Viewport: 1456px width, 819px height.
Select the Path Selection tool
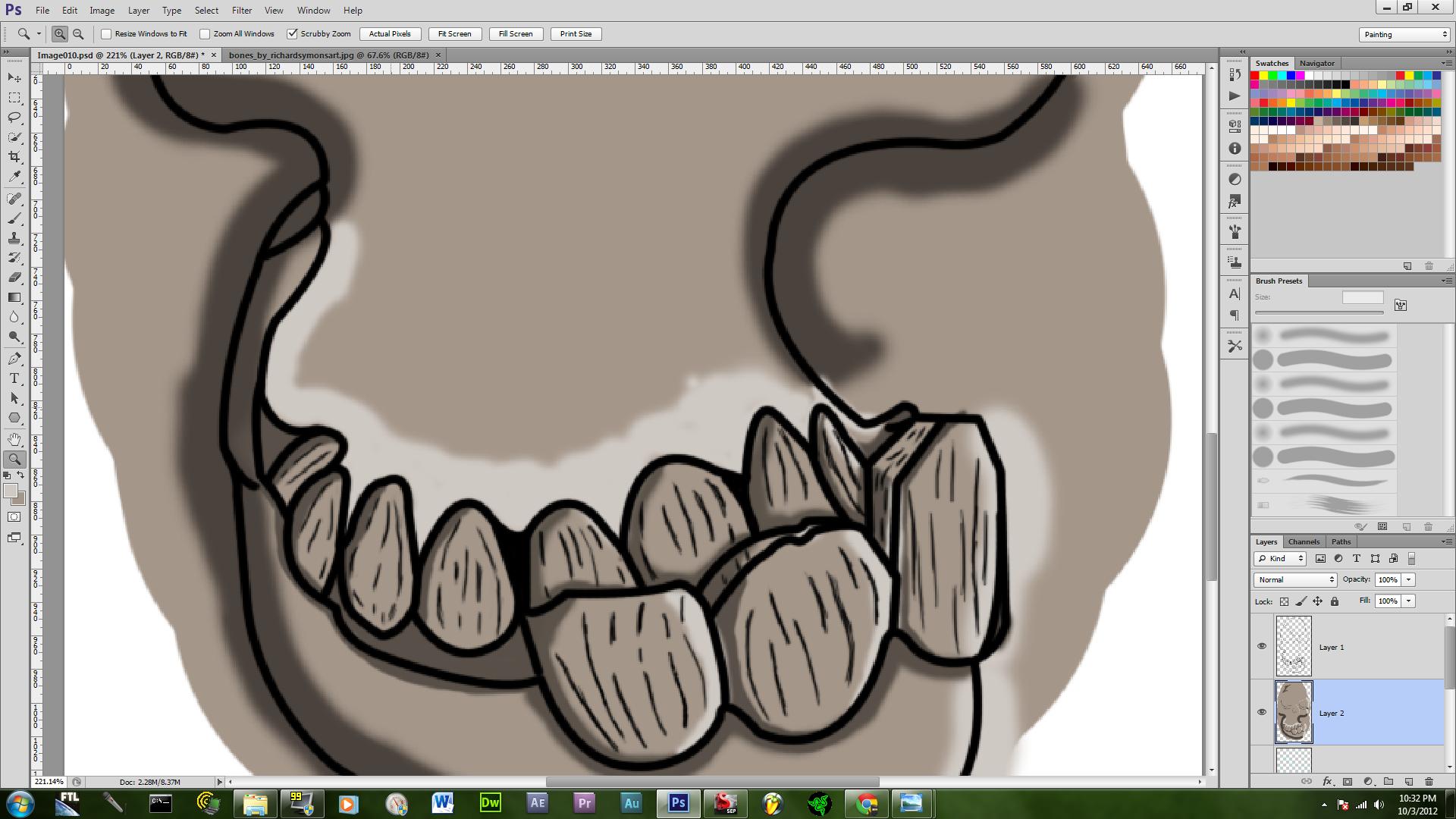(x=14, y=398)
